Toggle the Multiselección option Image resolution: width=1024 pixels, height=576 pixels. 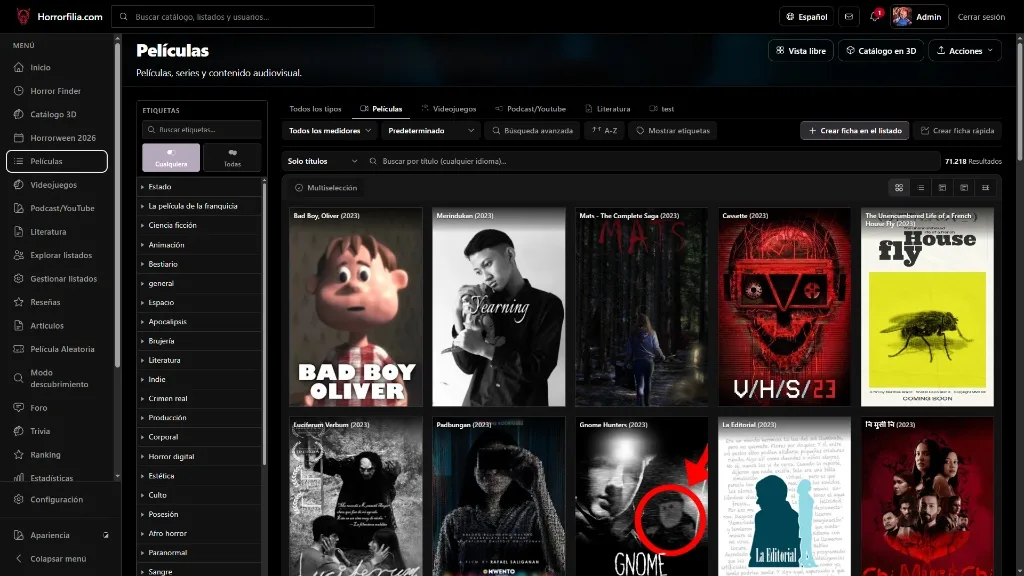tap(326, 188)
